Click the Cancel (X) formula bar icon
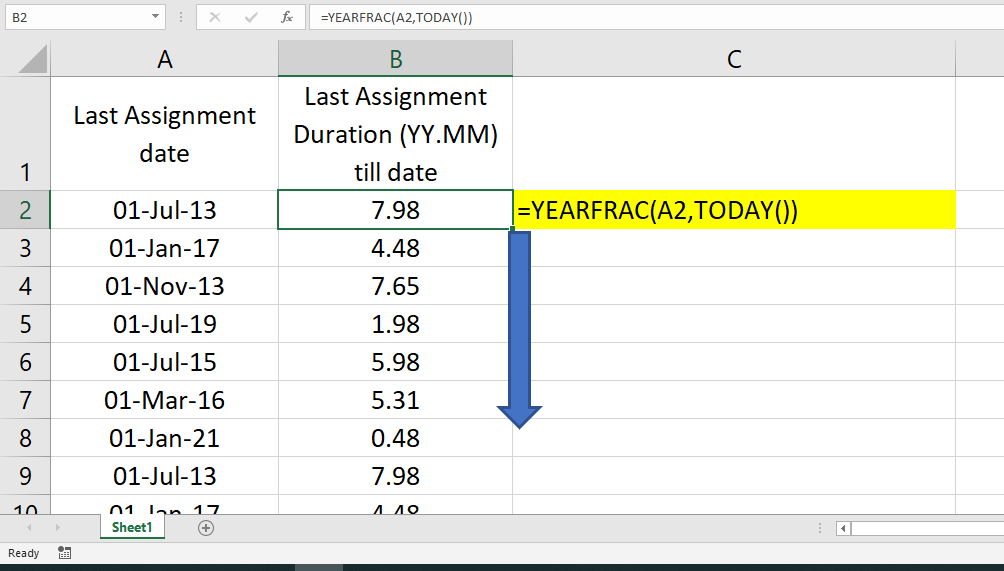 click(x=215, y=17)
